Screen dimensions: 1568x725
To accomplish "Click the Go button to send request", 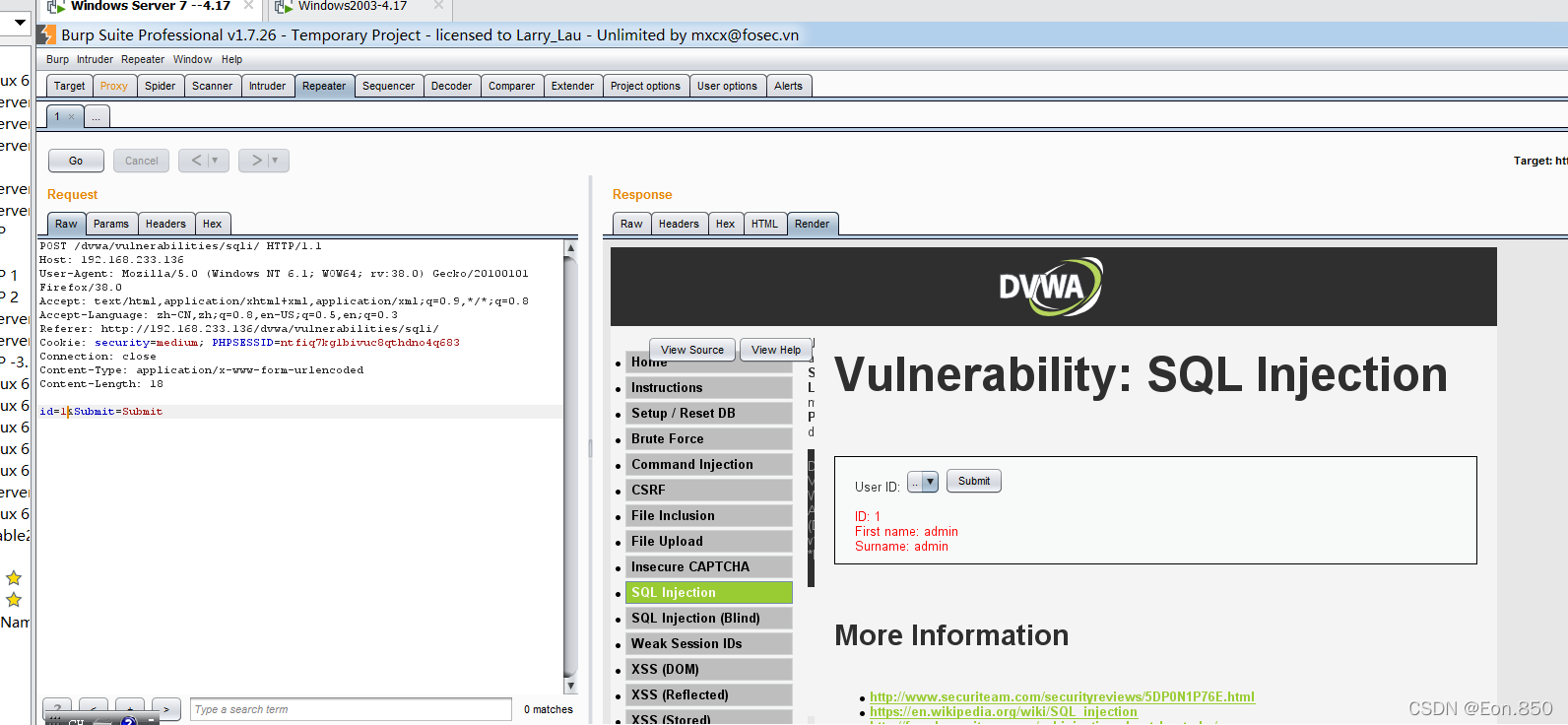I will click(76, 161).
